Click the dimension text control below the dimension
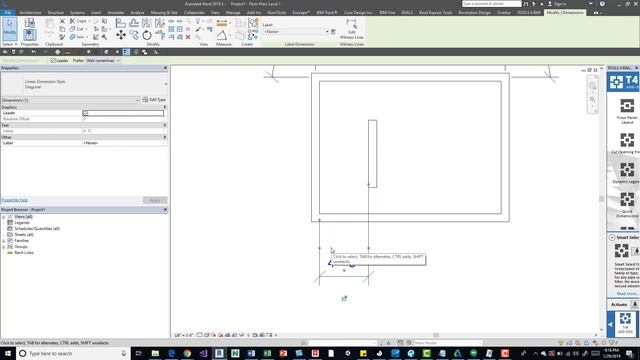The width and height of the screenshot is (640, 360). point(344,299)
